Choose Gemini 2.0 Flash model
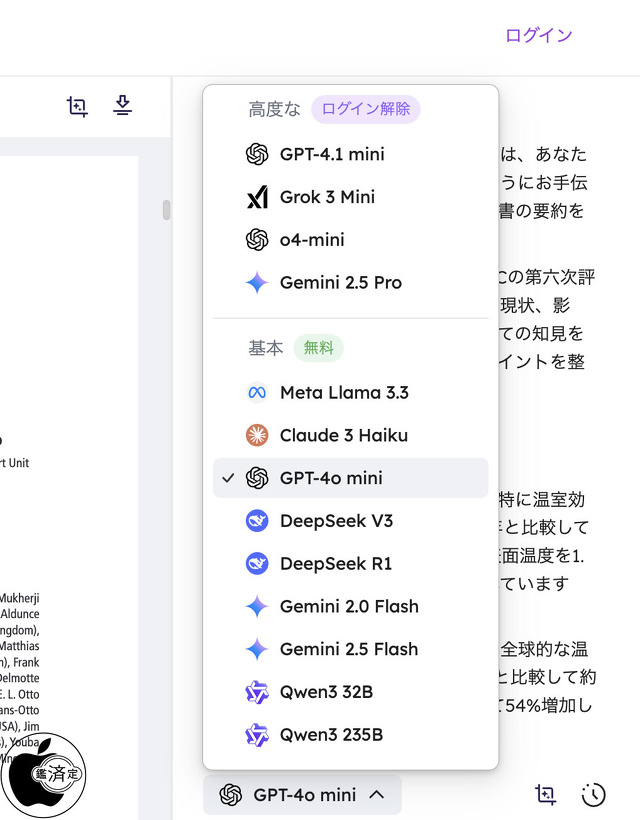Screen dimensions: 640x820 pyautogui.click(x=350, y=607)
